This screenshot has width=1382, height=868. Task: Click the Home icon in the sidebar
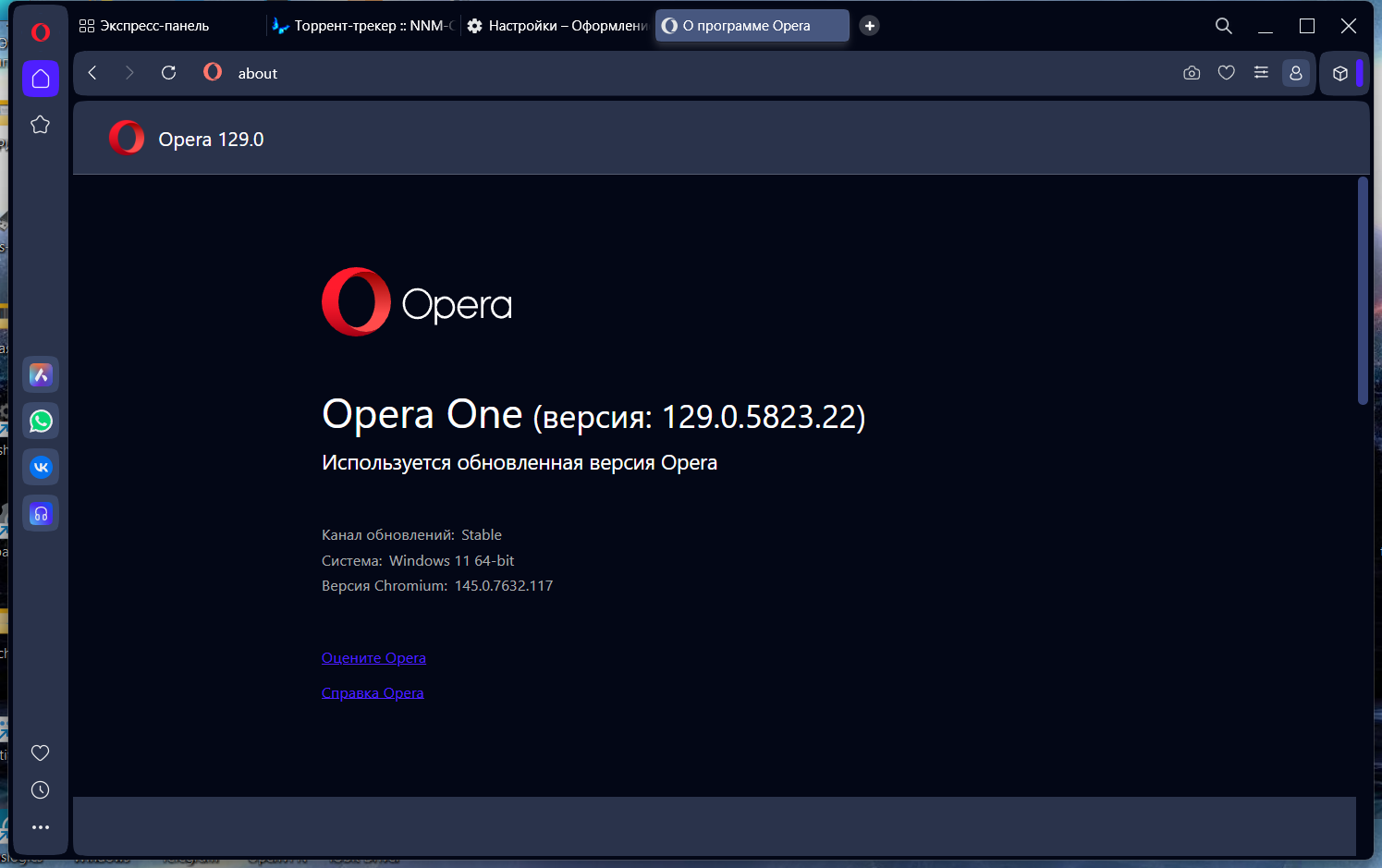point(41,79)
